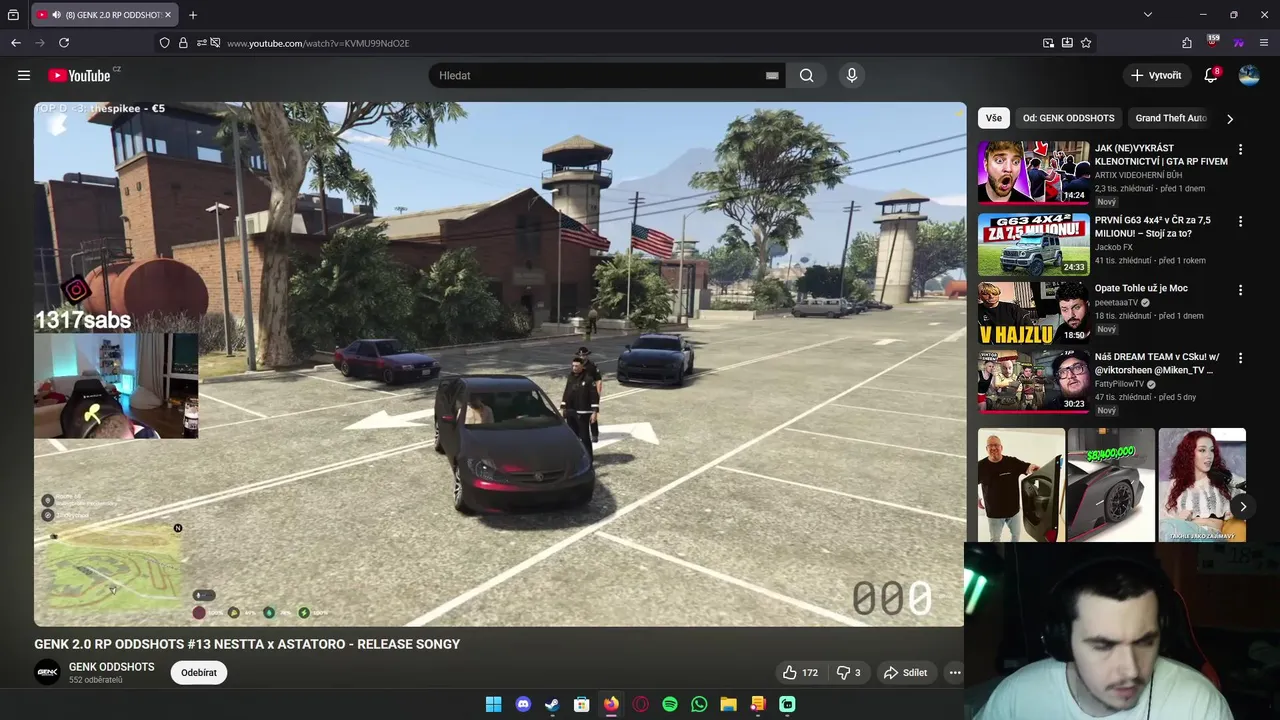
Task: Open Firefox extensions puzzle icon
Action: point(1187,43)
